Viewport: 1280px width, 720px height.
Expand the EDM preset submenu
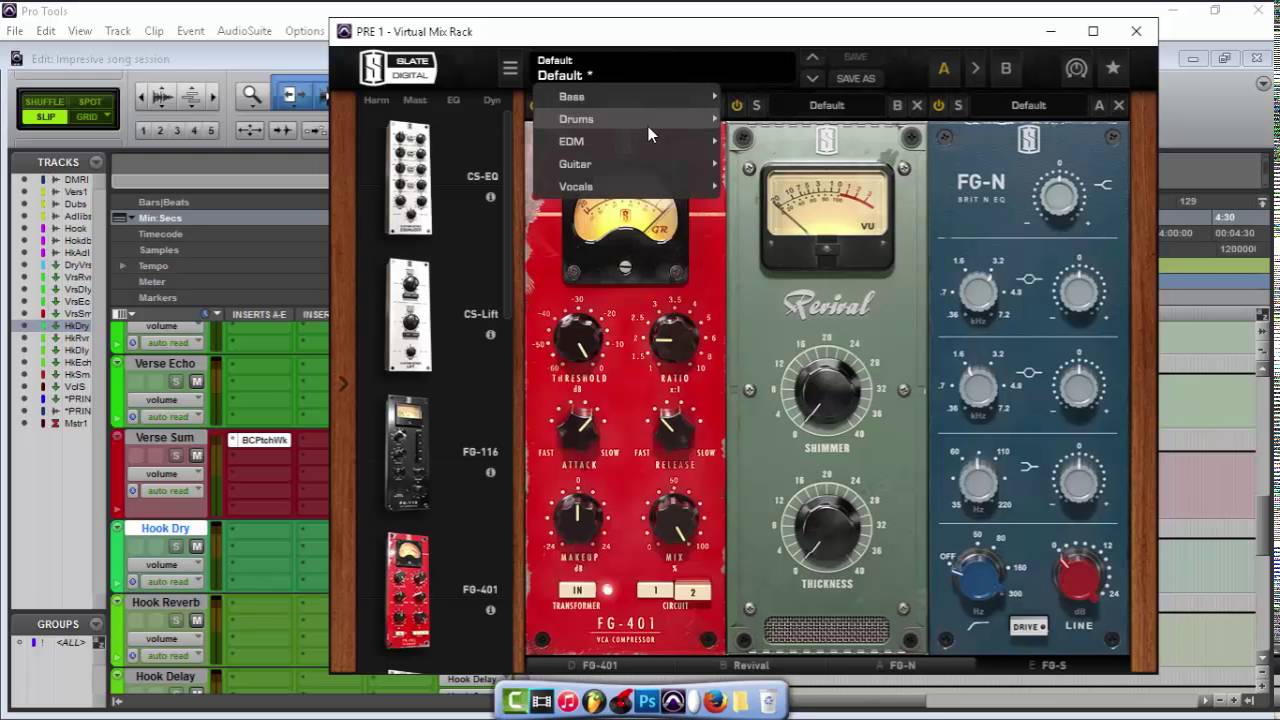(x=628, y=141)
